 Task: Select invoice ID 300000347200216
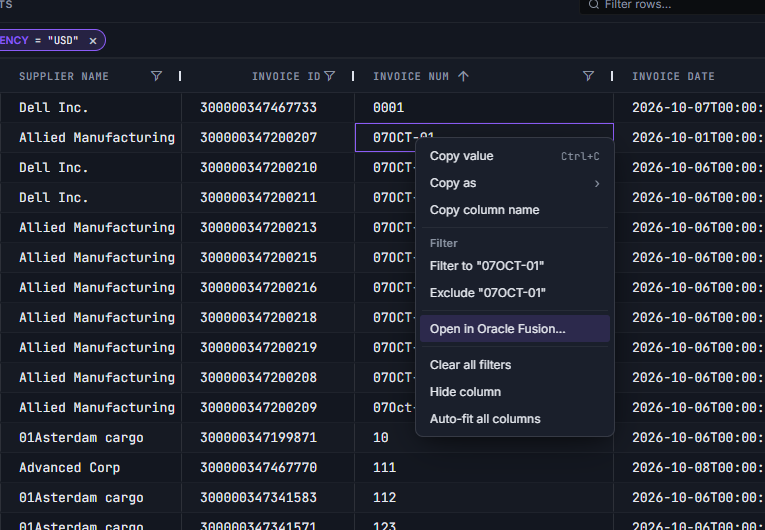[x=268, y=287]
